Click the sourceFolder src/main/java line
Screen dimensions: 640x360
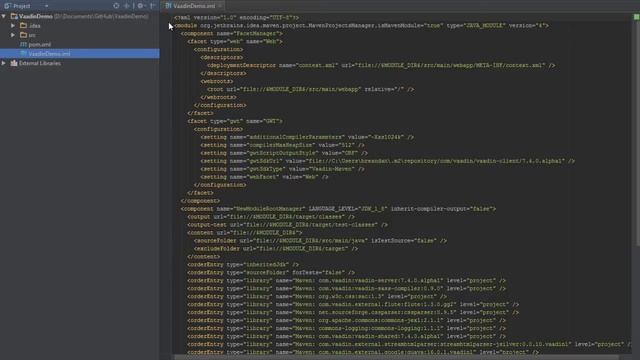(320, 241)
